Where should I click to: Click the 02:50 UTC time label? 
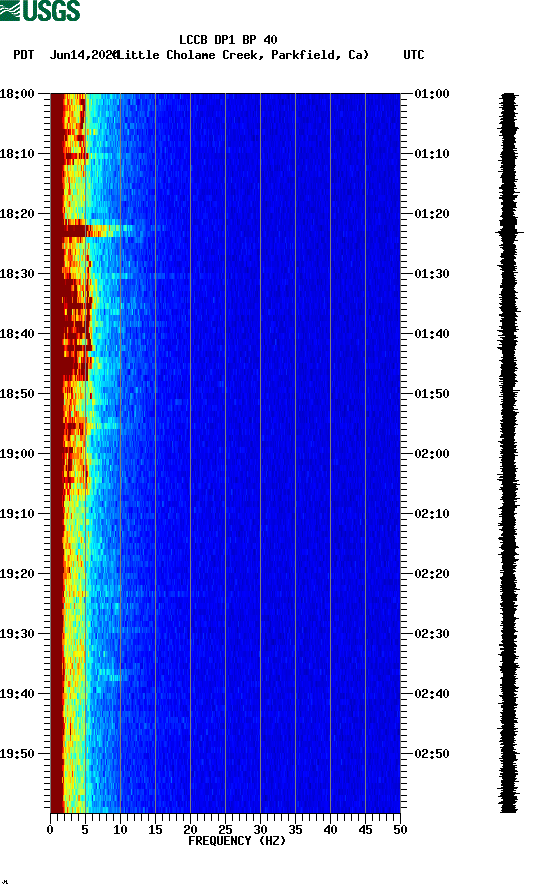click(432, 753)
